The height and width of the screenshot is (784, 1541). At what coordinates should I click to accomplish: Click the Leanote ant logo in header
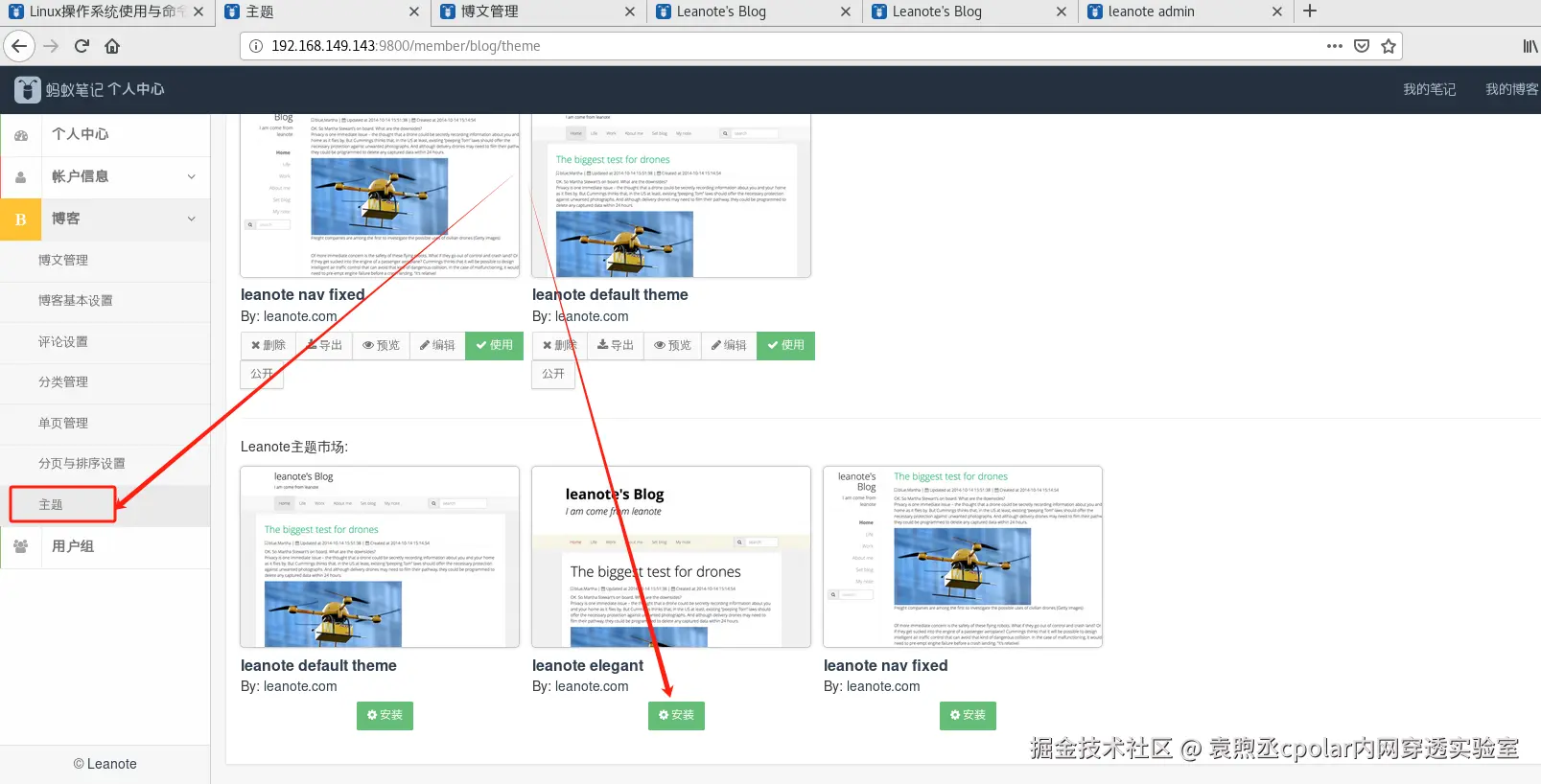tap(28, 89)
